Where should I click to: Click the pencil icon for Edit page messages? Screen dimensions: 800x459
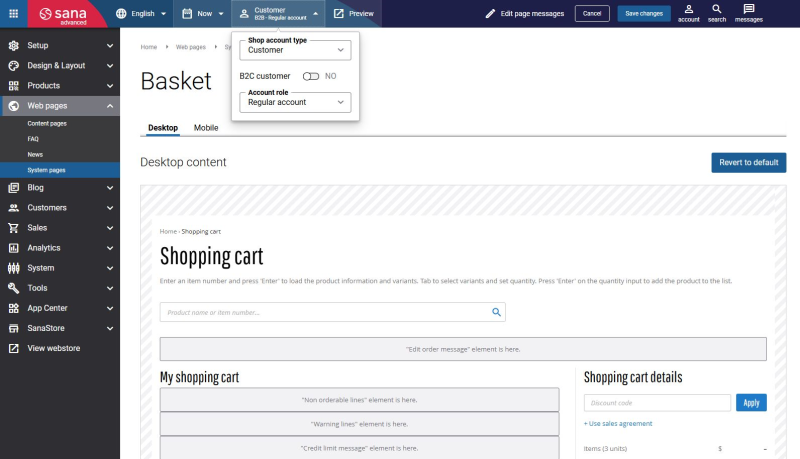[x=490, y=14]
